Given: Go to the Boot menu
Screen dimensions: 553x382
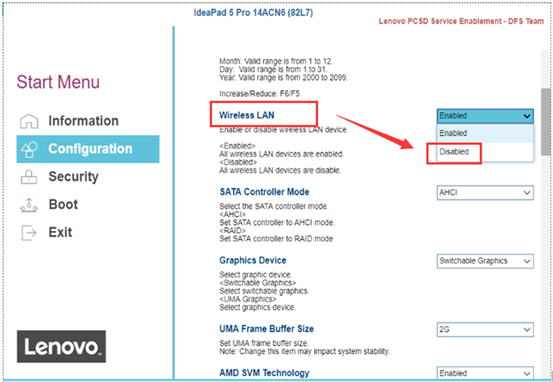Looking at the screenshot, I should [63, 205].
